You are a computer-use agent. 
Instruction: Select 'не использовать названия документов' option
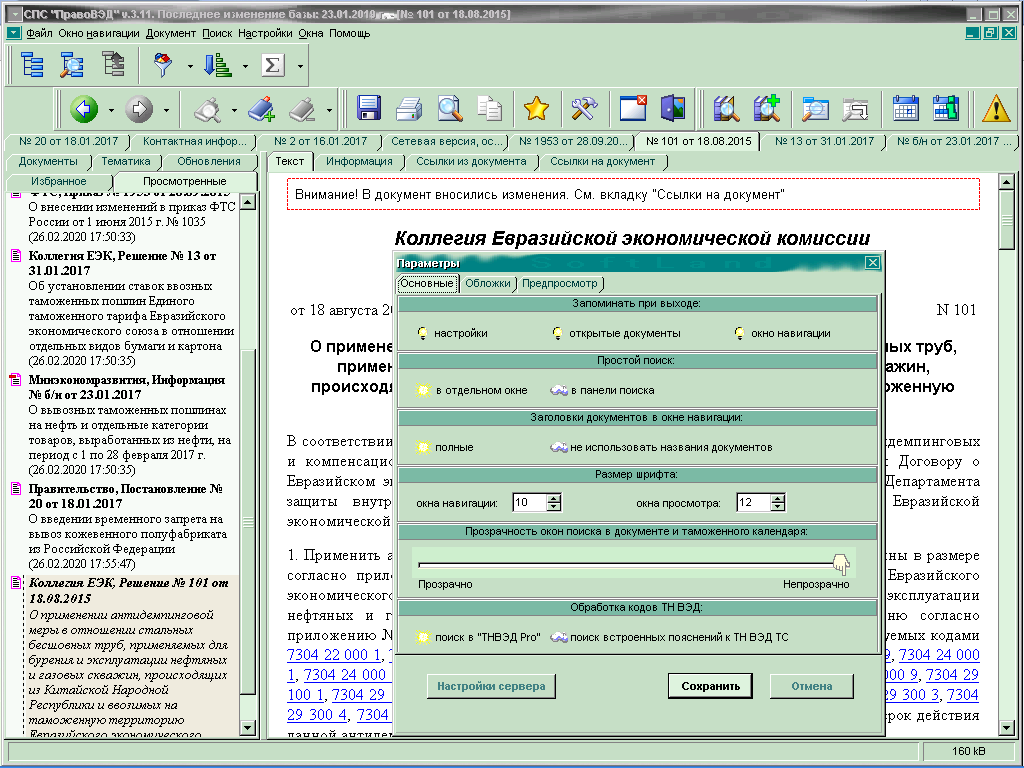662,447
